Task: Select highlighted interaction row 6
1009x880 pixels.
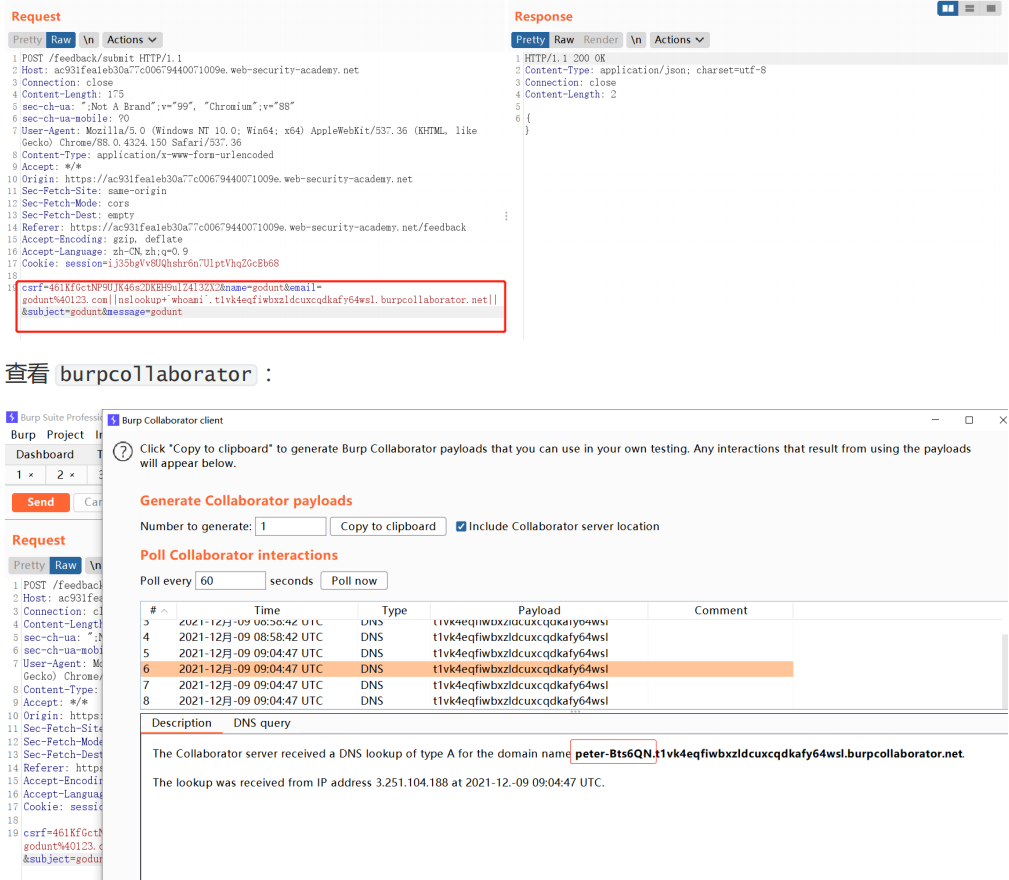Action: coord(467,669)
